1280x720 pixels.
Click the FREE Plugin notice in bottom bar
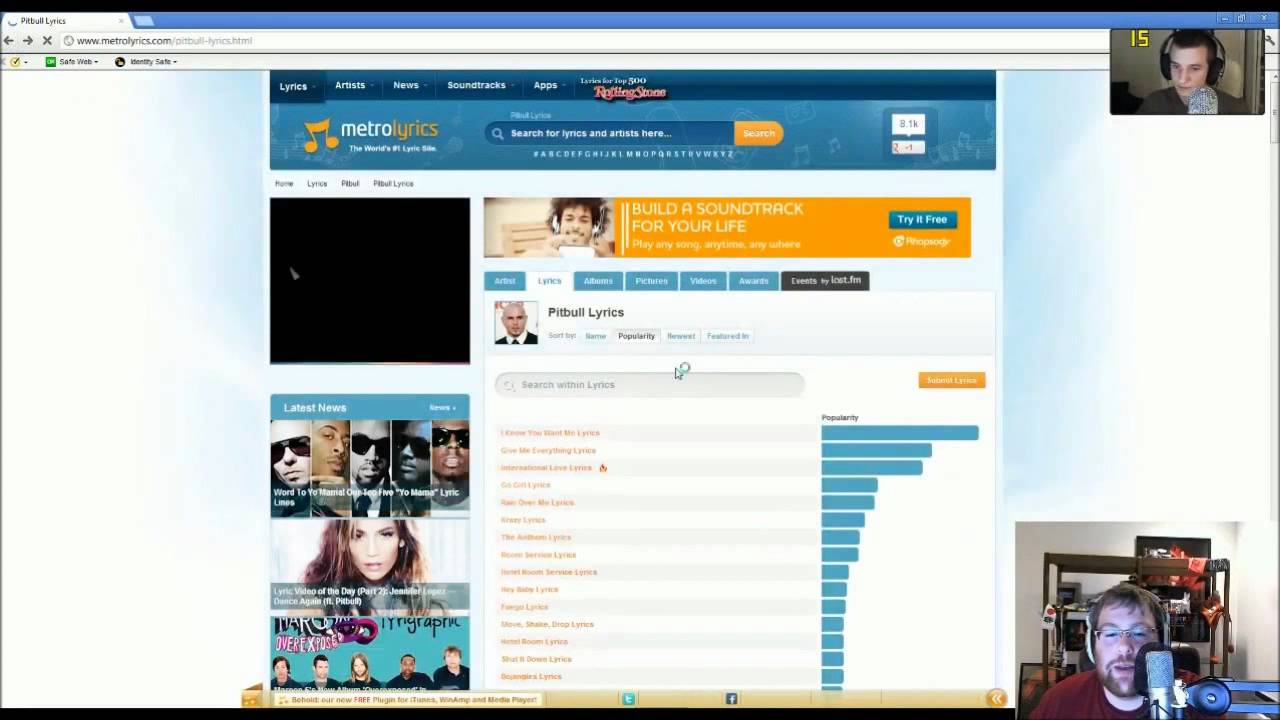[407, 700]
